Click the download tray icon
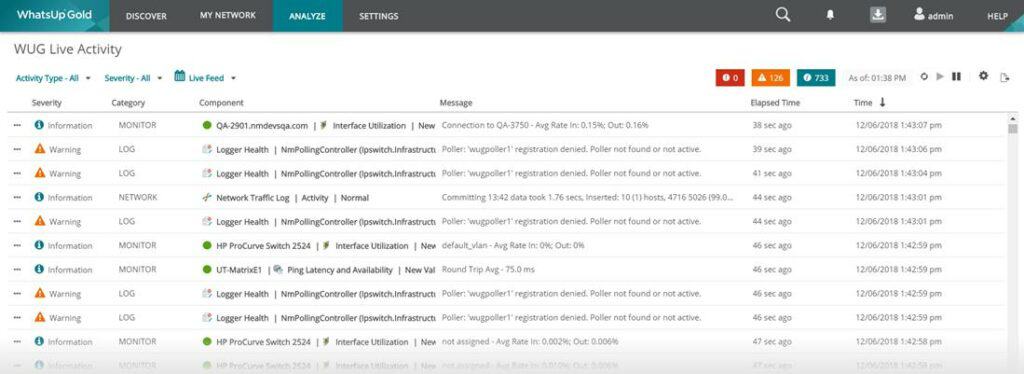 click(x=878, y=15)
